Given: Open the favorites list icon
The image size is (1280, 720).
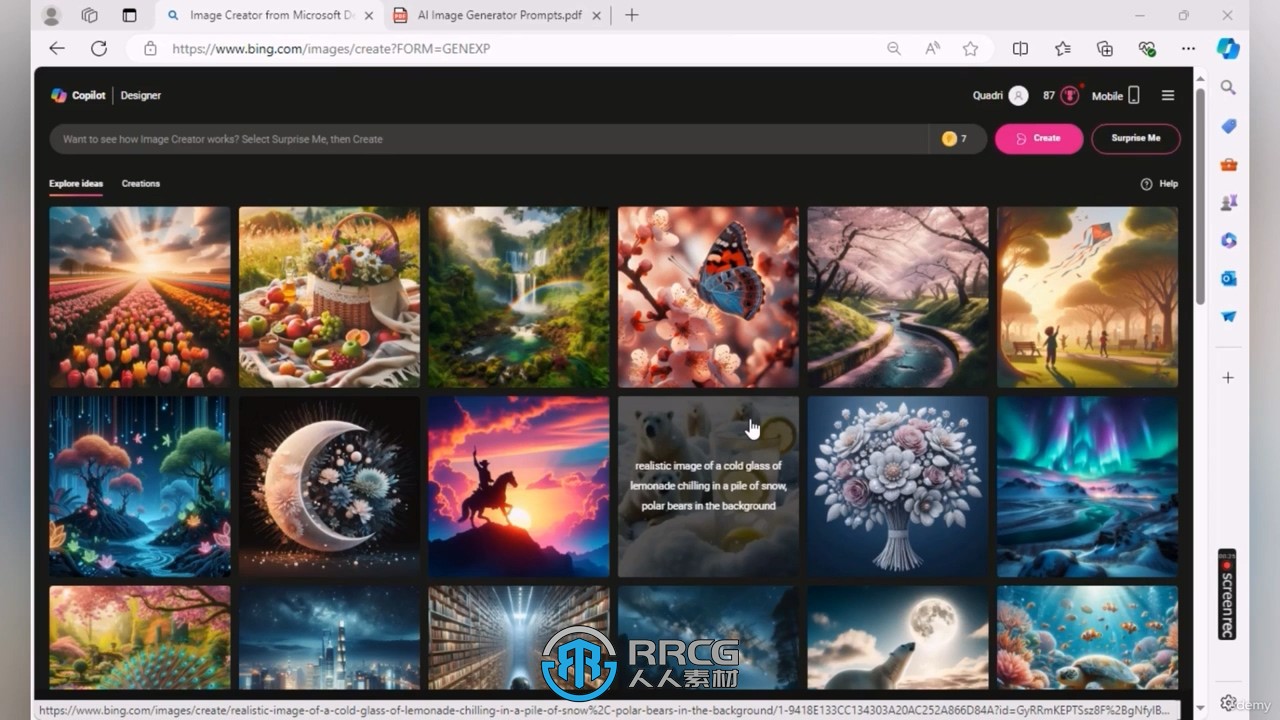Looking at the screenshot, I should (x=1063, y=48).
